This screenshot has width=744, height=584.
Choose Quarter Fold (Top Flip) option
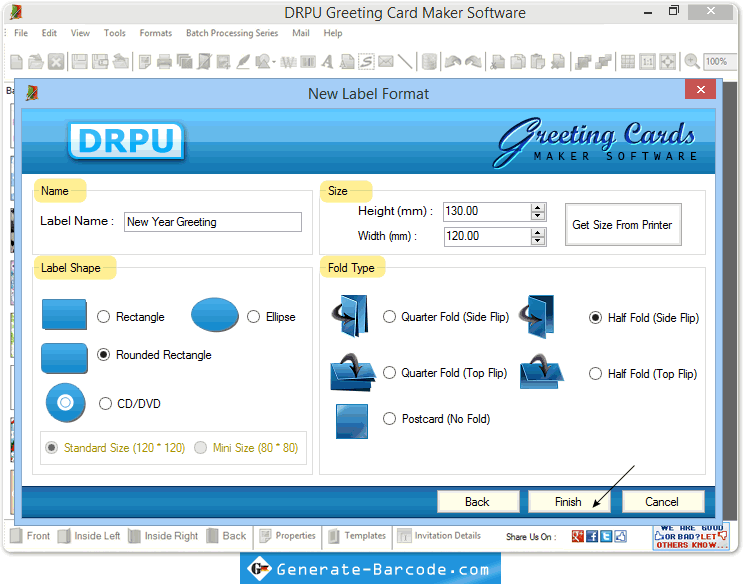click(390, 373)
